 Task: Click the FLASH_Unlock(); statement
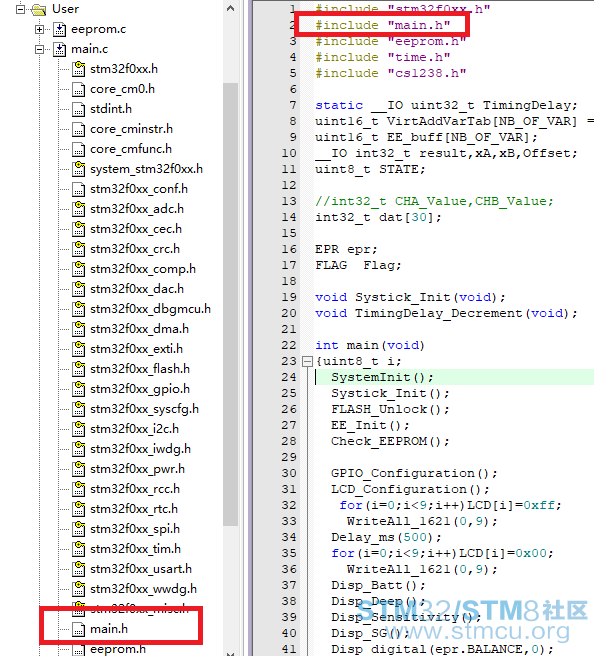click(x=390, y=409)
